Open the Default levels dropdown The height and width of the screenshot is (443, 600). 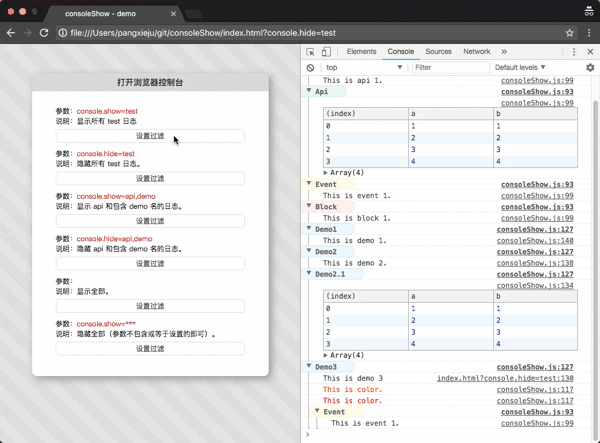pos(520,68)
